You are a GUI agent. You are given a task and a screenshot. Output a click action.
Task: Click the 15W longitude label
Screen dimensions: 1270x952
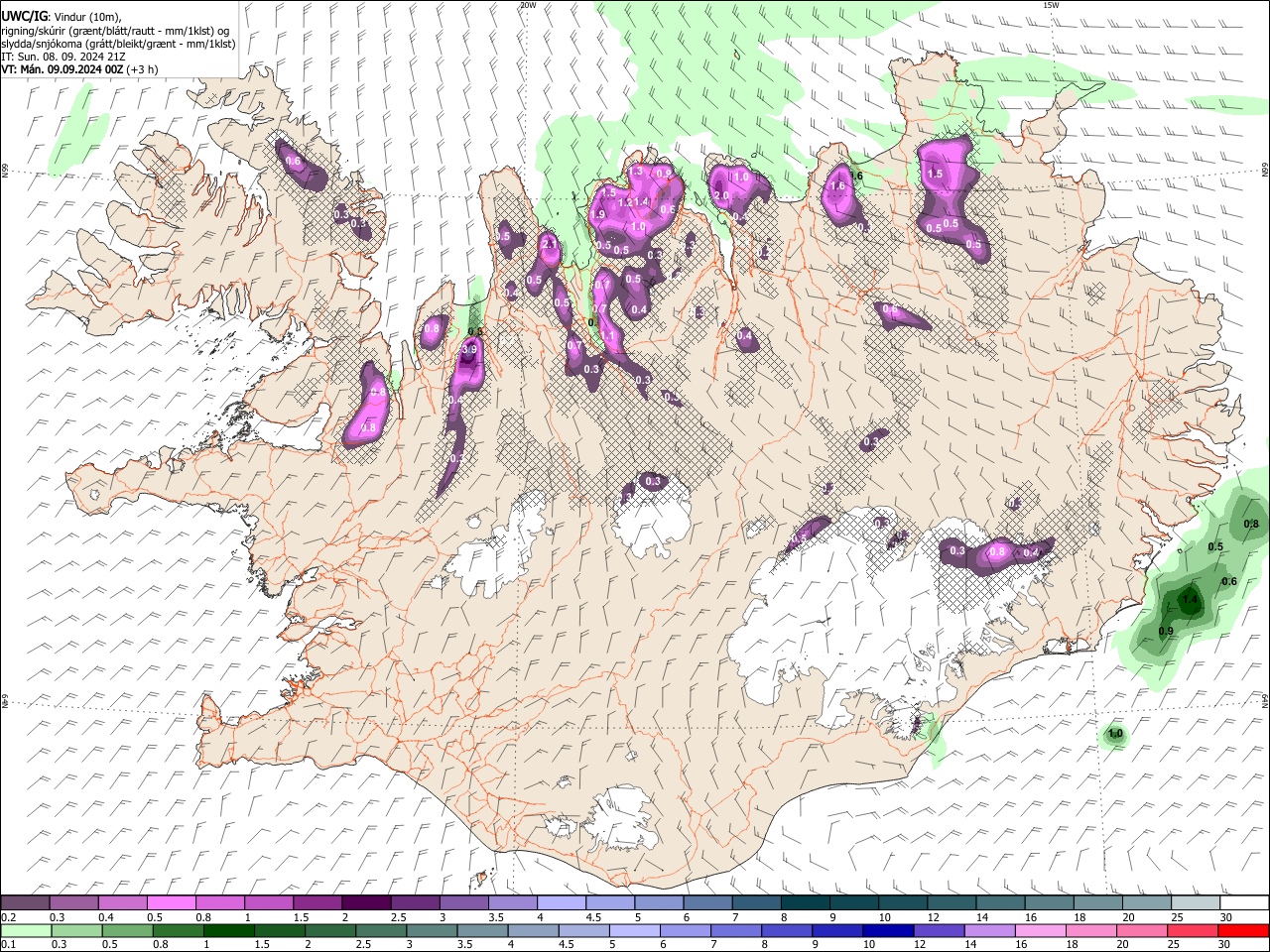coord(1050,5)
